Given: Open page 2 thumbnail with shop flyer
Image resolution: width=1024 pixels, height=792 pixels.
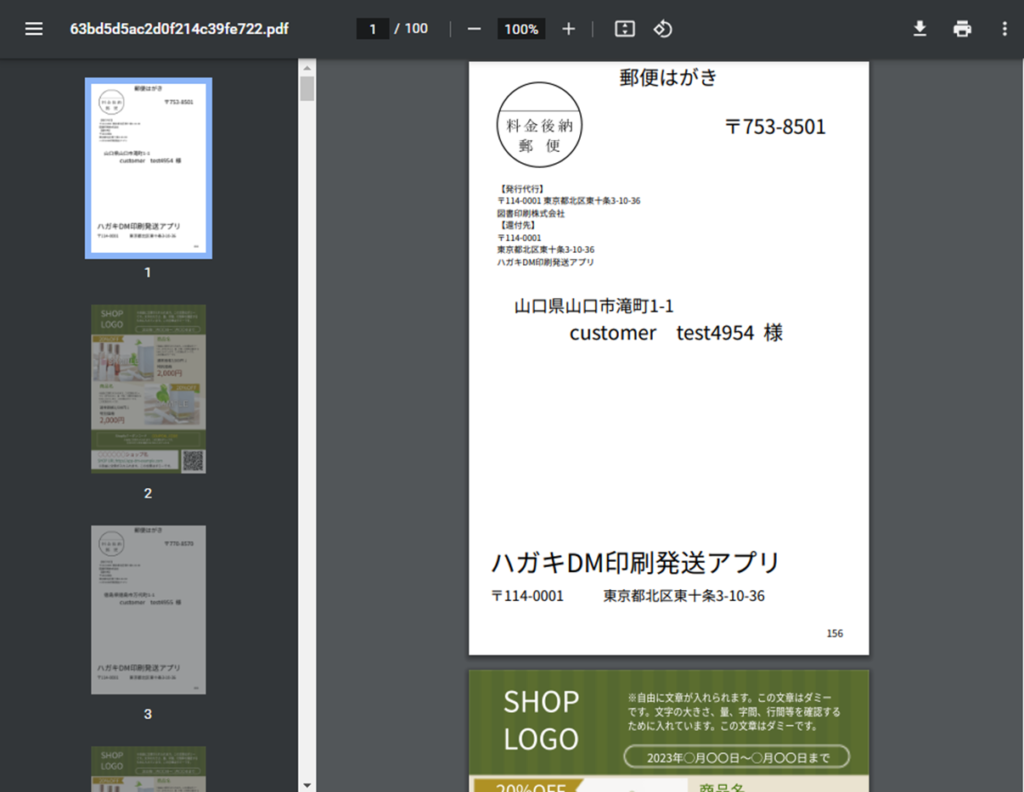Looking at the screenshot, I should (x=148, y=389).
